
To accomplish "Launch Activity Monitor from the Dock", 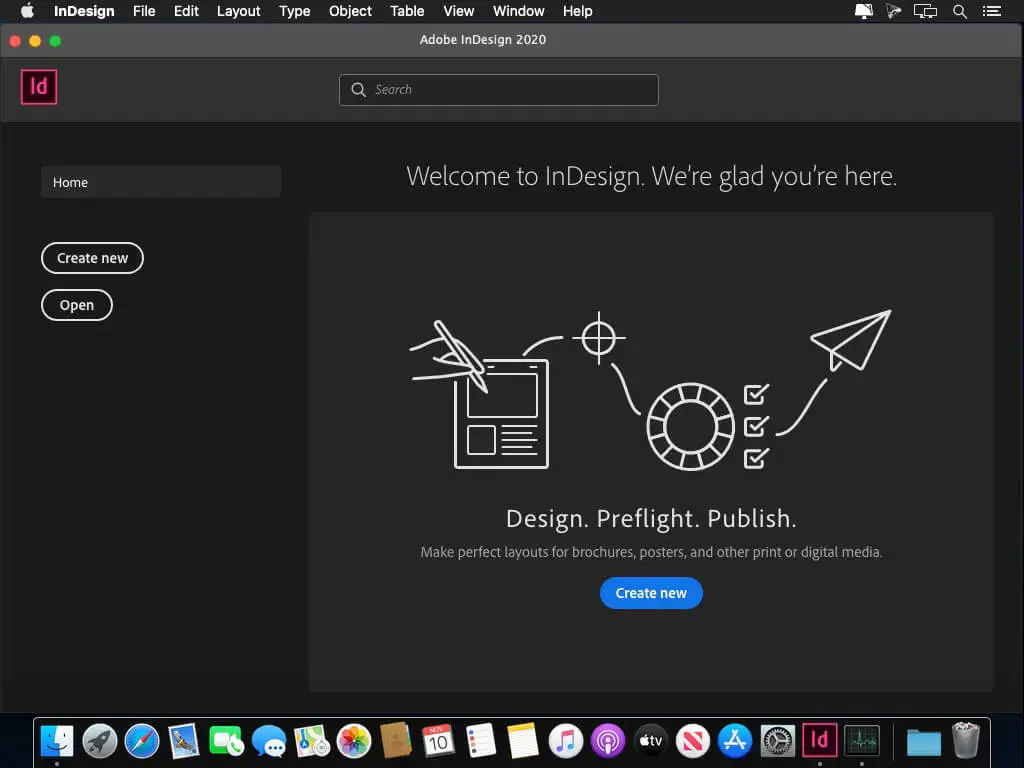I will click(x=861, y=740).
